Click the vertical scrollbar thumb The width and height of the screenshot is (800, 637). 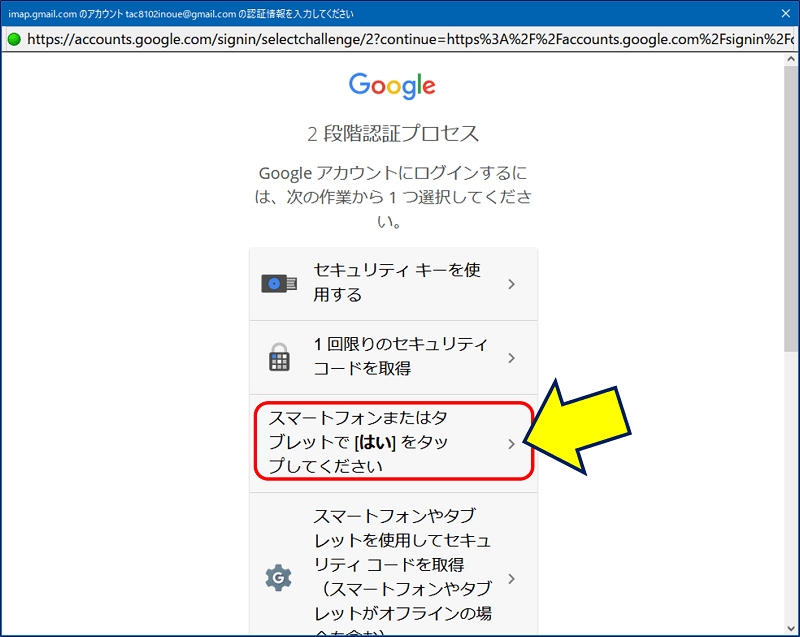[x=791, y=208]
